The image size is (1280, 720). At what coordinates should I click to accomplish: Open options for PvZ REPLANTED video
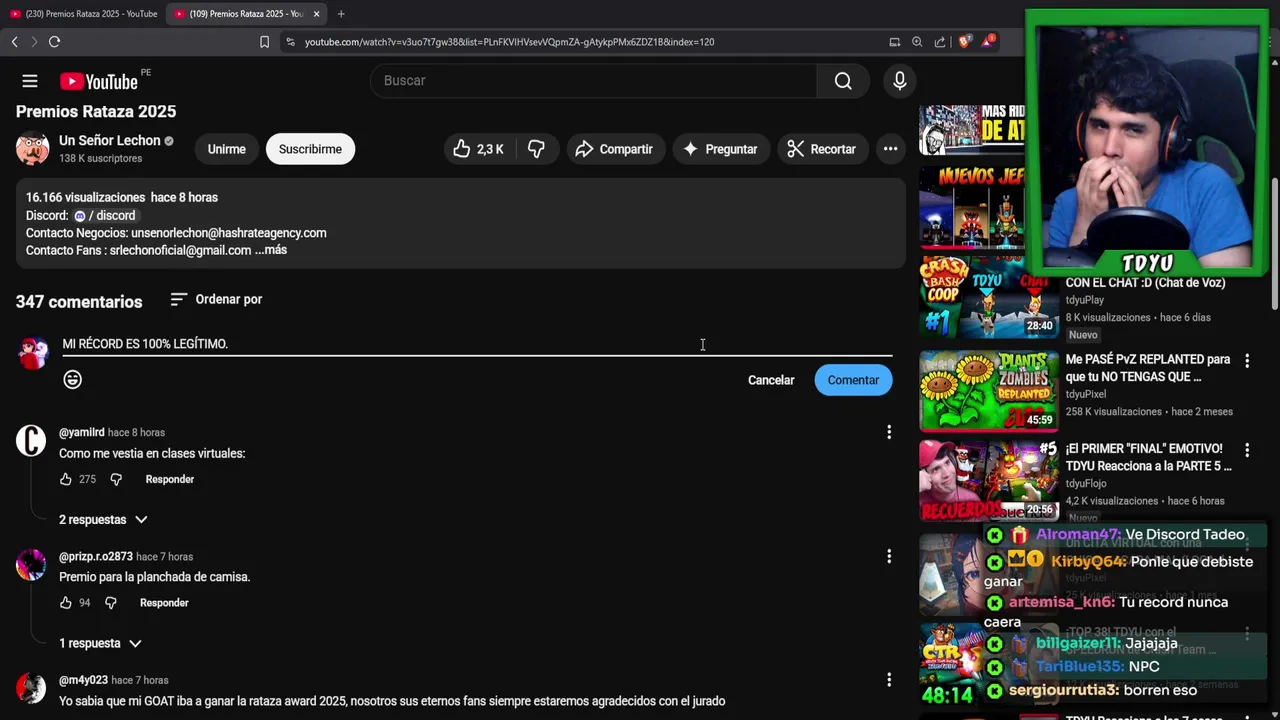[1247, 361]
